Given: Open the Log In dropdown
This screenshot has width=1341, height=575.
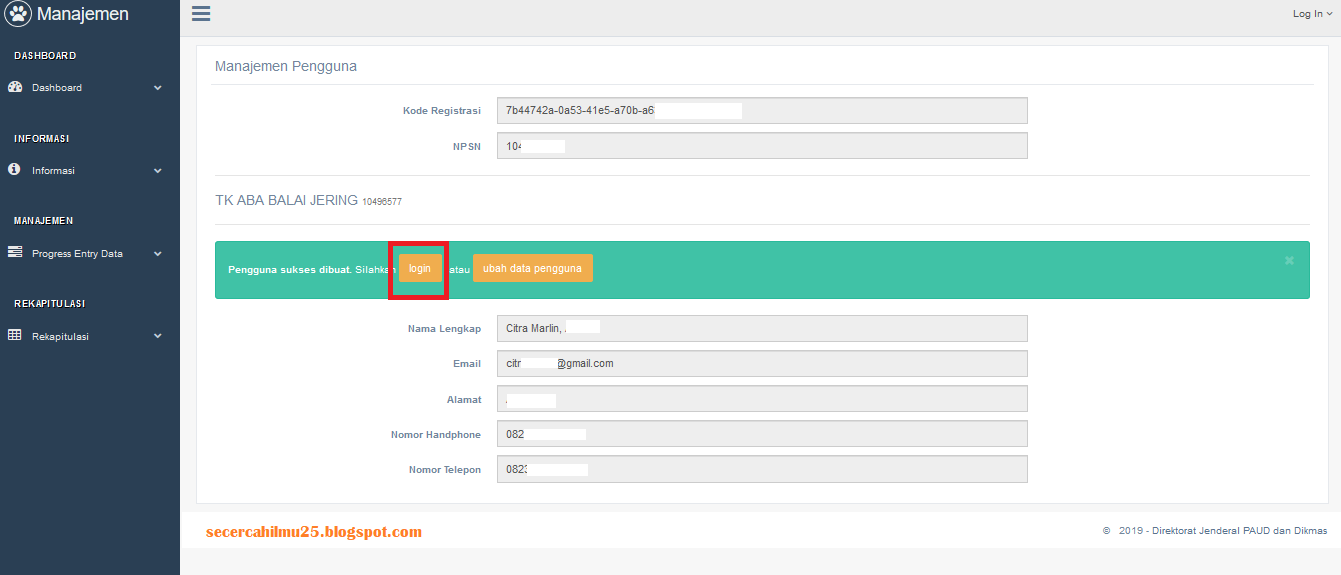Looking at the screenshot, I should tap(1312, 14).
